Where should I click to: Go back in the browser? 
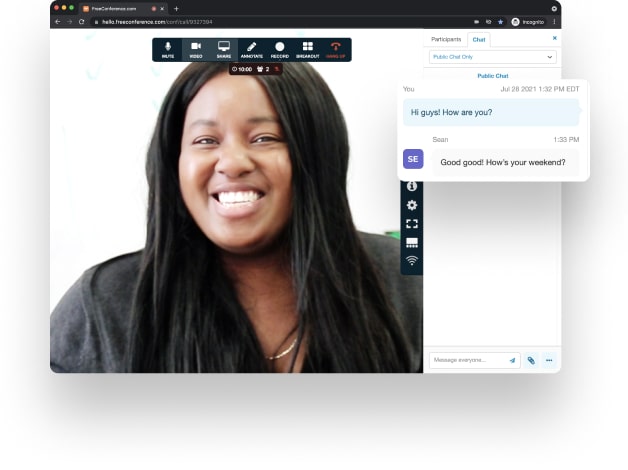point(58,22)
